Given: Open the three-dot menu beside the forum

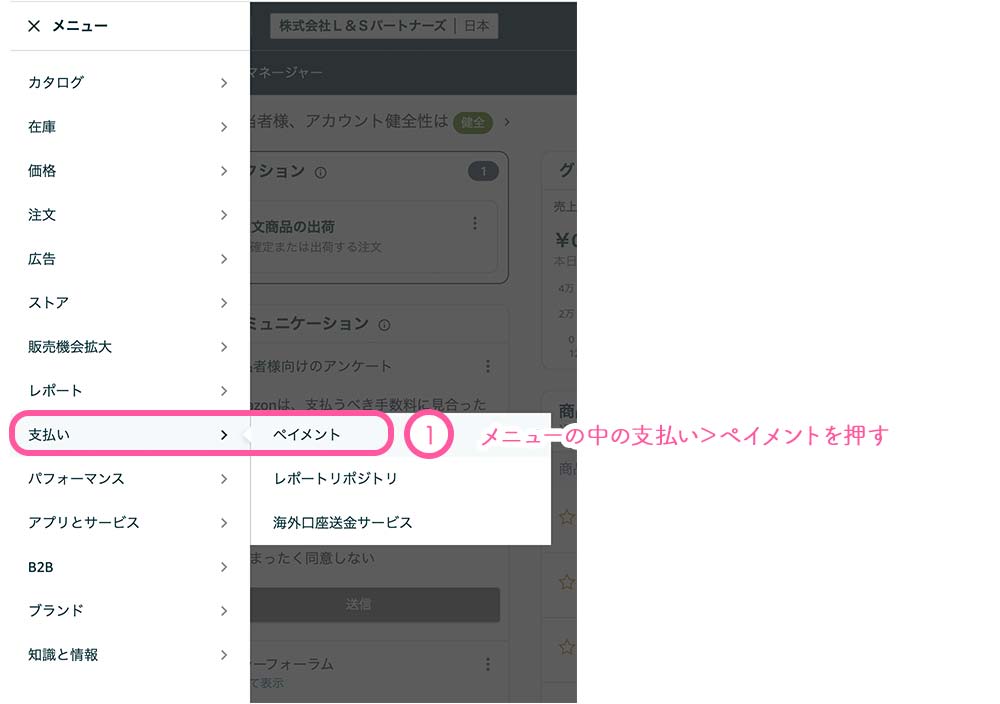Looking at the screenshot, I should [488, 664].
